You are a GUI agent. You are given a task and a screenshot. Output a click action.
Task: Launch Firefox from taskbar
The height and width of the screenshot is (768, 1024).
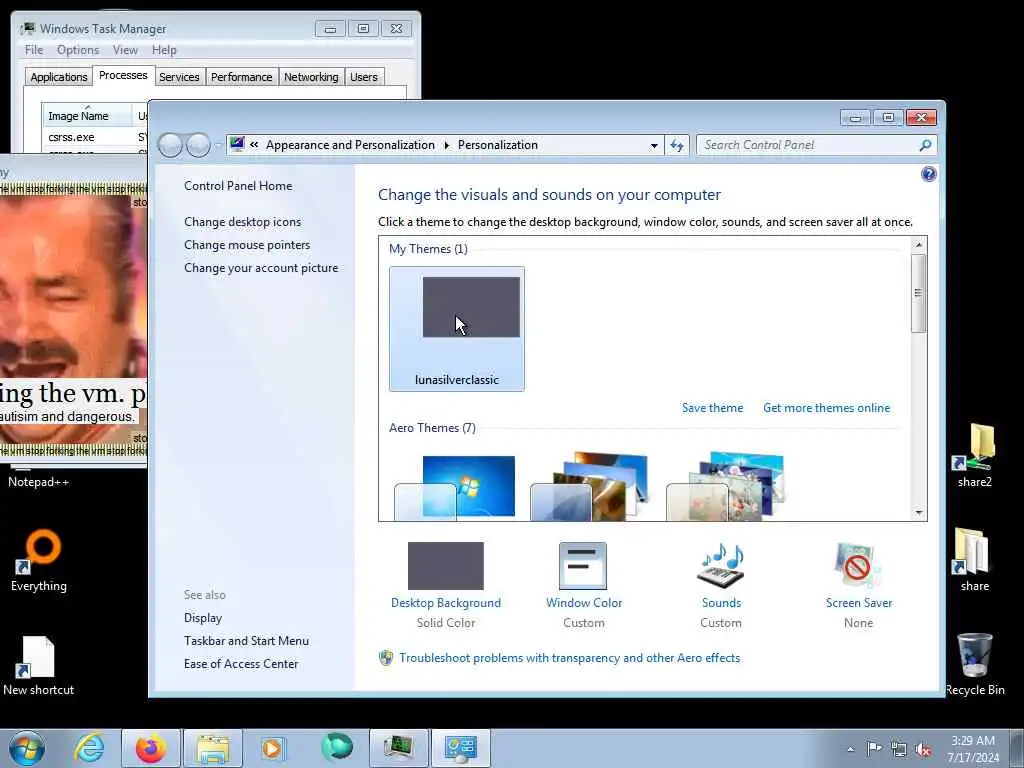(x=150, y=748)
